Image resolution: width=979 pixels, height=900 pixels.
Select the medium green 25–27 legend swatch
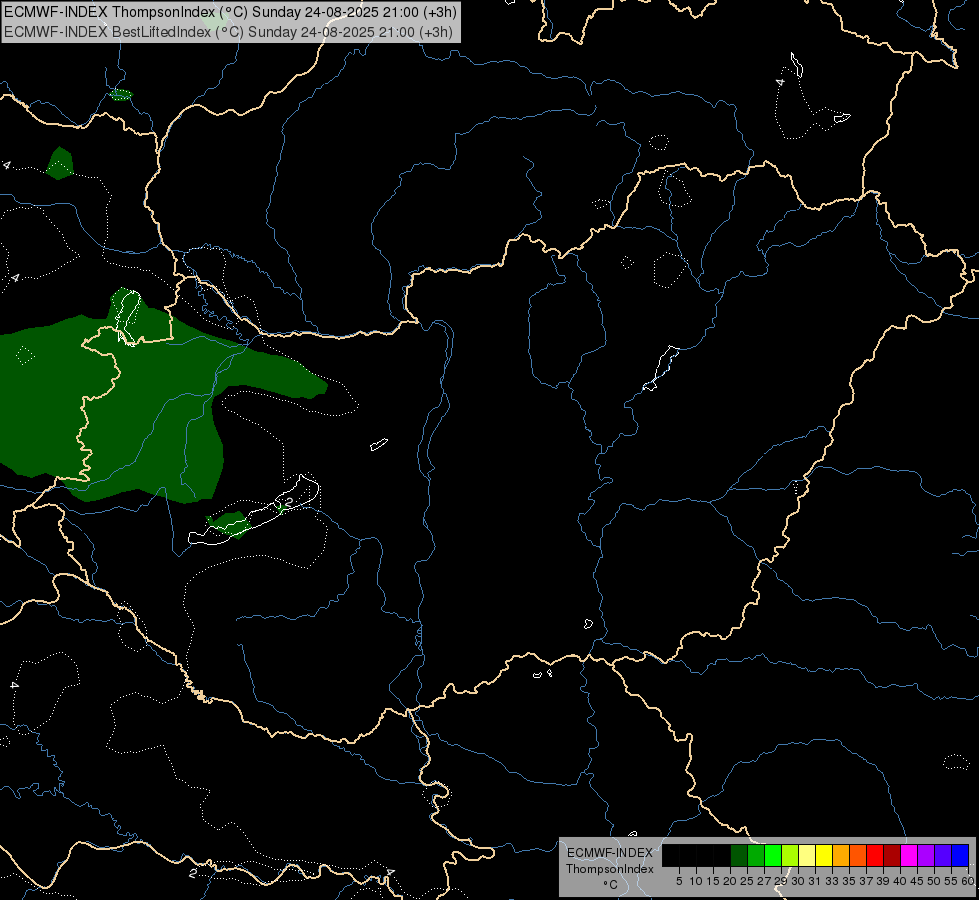click(x=756, y=855)
